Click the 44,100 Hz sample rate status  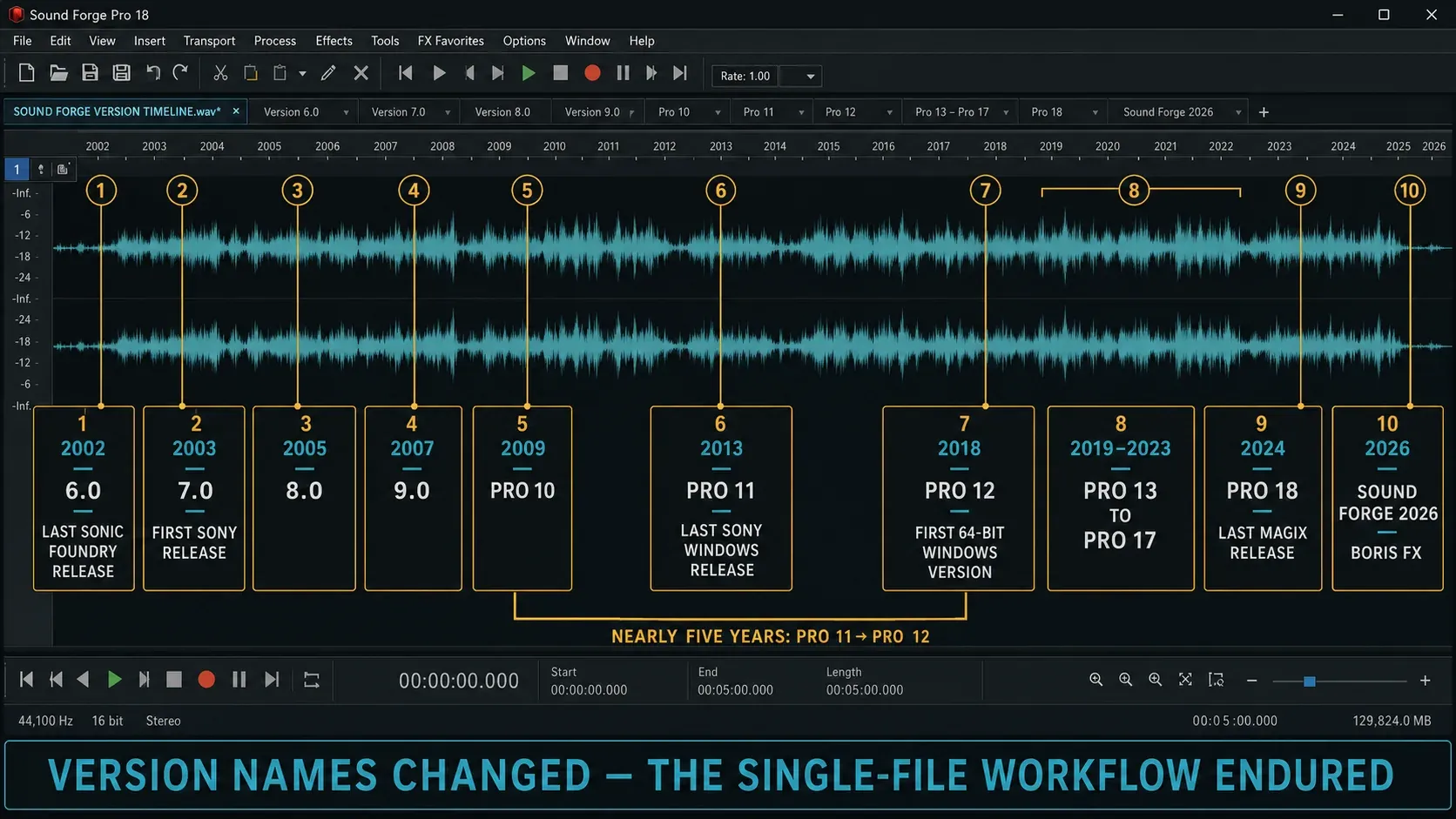point(46,721)
